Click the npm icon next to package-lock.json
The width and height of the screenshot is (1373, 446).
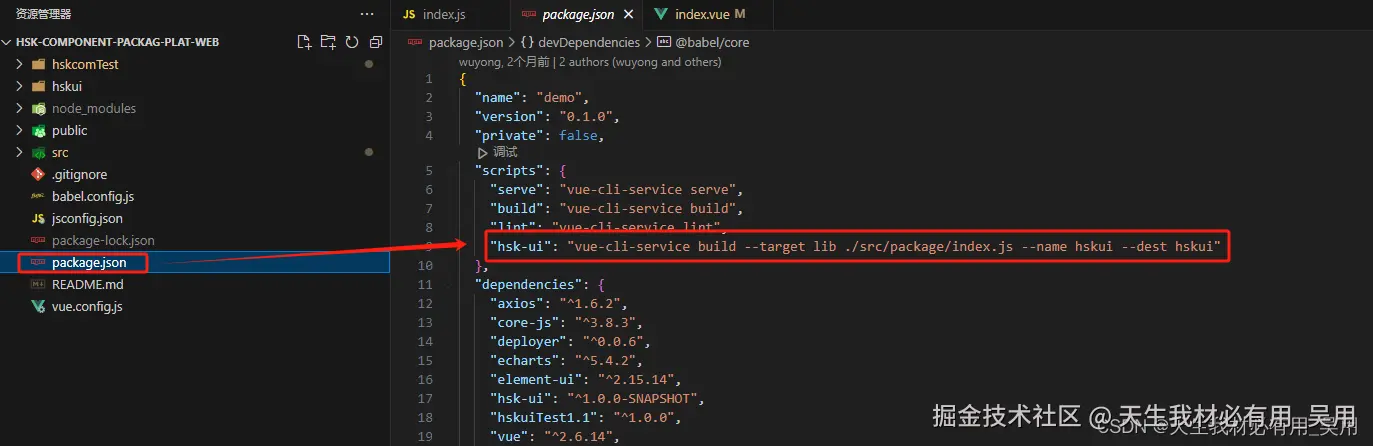[x=39, y=240]
